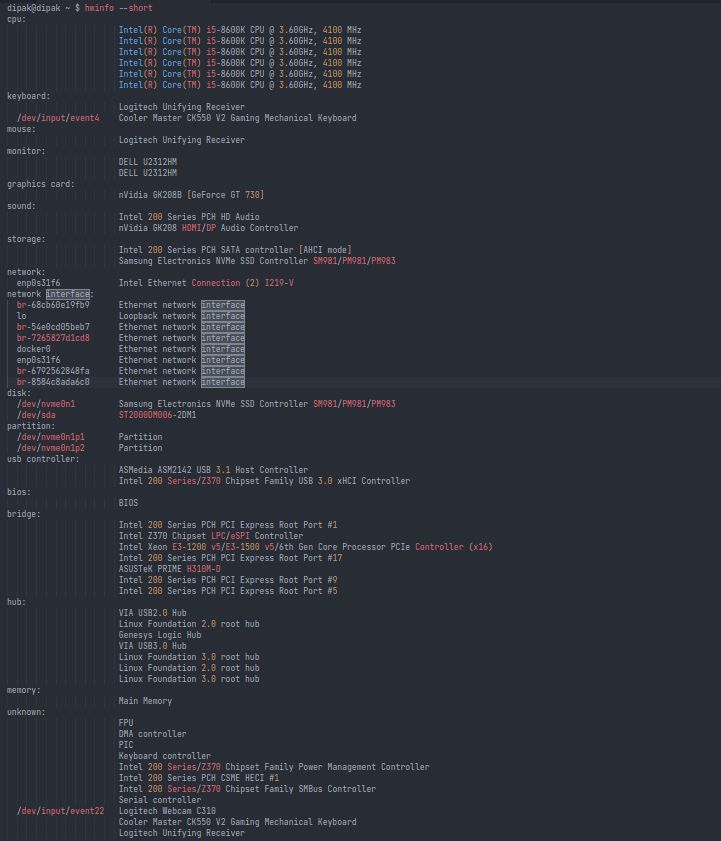Click 'br-8584c8ada6c0' interface name
The width and height of the screenshot is (721, 841).
pyautogui.click(x=53, y=382)
